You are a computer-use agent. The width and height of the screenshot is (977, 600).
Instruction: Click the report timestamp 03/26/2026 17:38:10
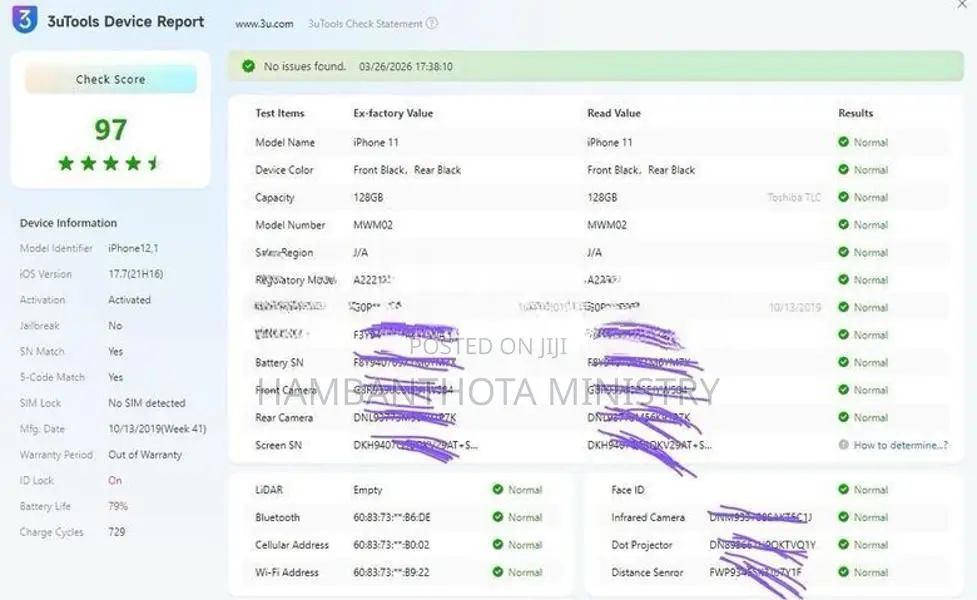(x=406, y=67)
